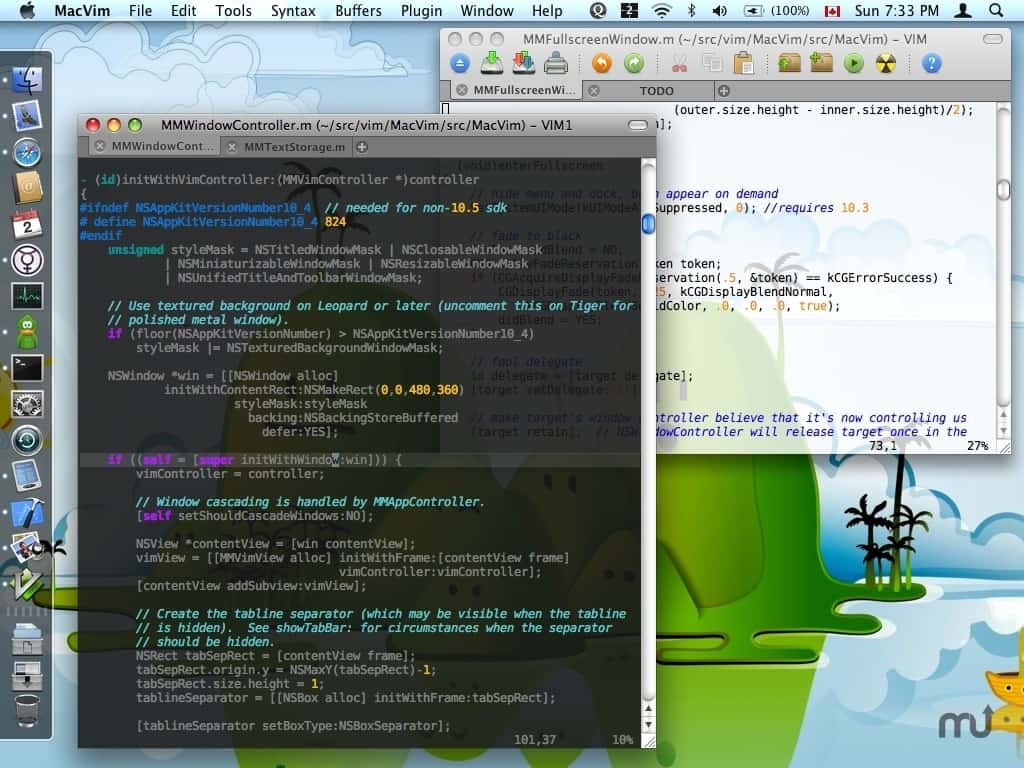This screenshot has height=768, width=1024.
Task: Click the Save All toolbar icon
Action: [523, 64]
